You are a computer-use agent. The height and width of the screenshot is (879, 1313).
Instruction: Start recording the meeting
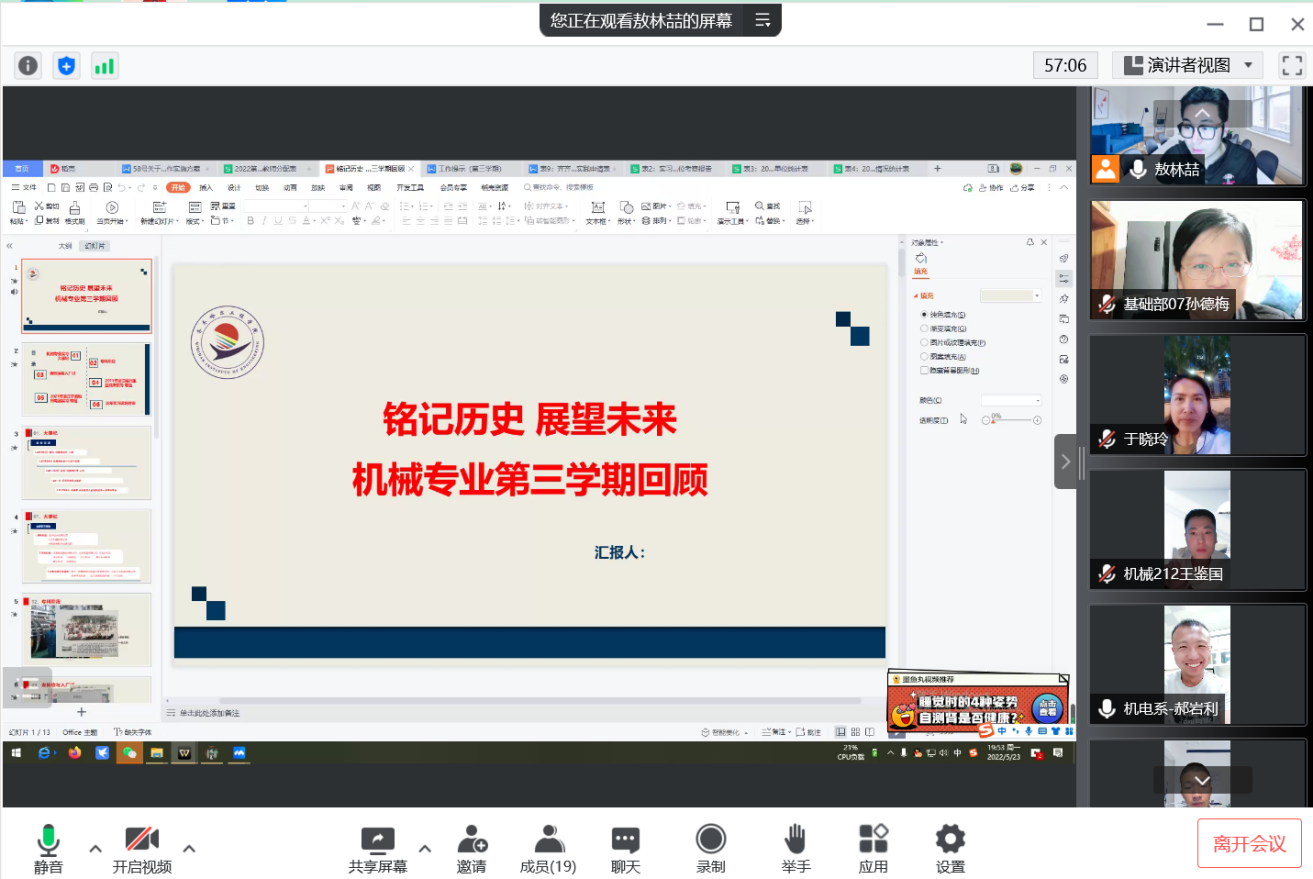(x=710, y=840)
